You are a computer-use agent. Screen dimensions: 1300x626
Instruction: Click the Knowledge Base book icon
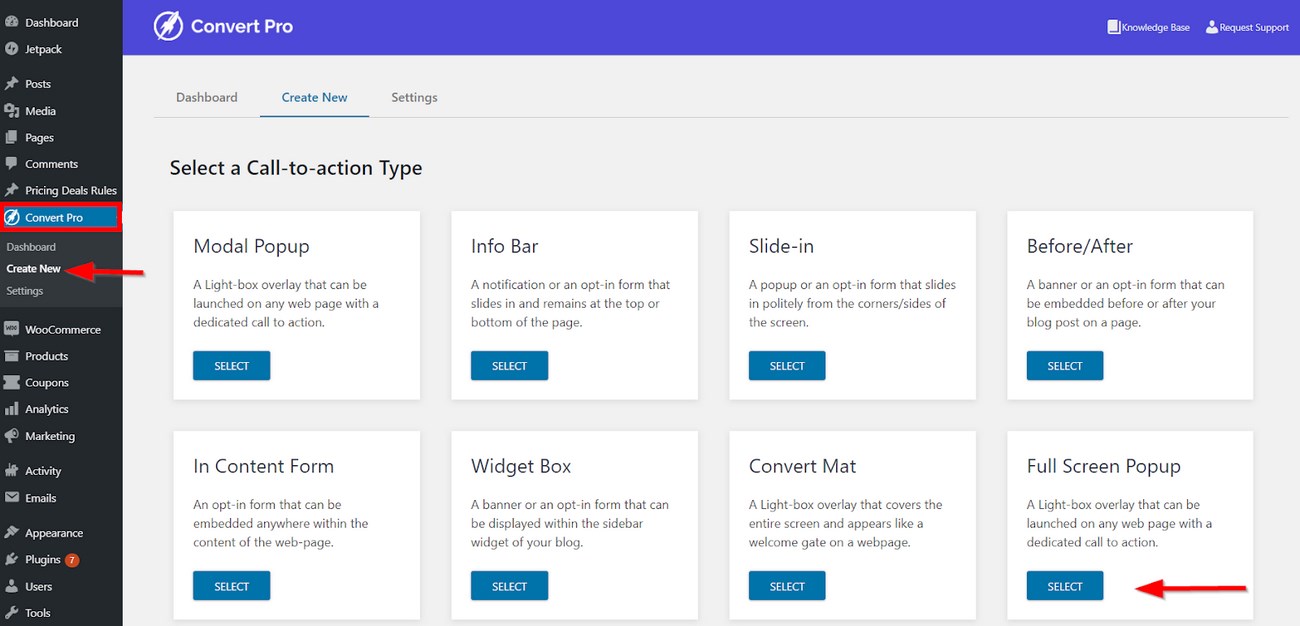pyautogui.click(x=1113, y=27)
